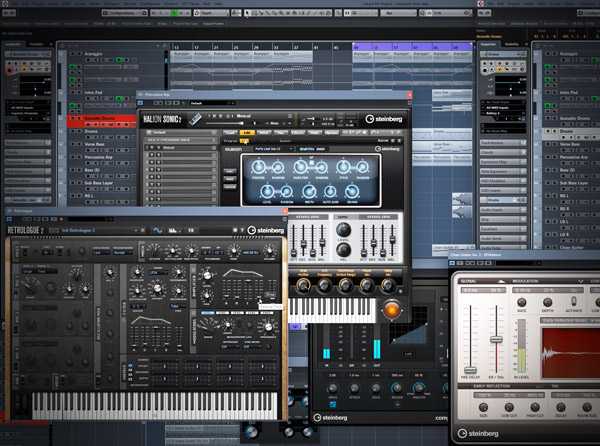600x446 pixels.
Task: Open the first page tab left of highlighted HALion tab
Action: pos(230,132)
